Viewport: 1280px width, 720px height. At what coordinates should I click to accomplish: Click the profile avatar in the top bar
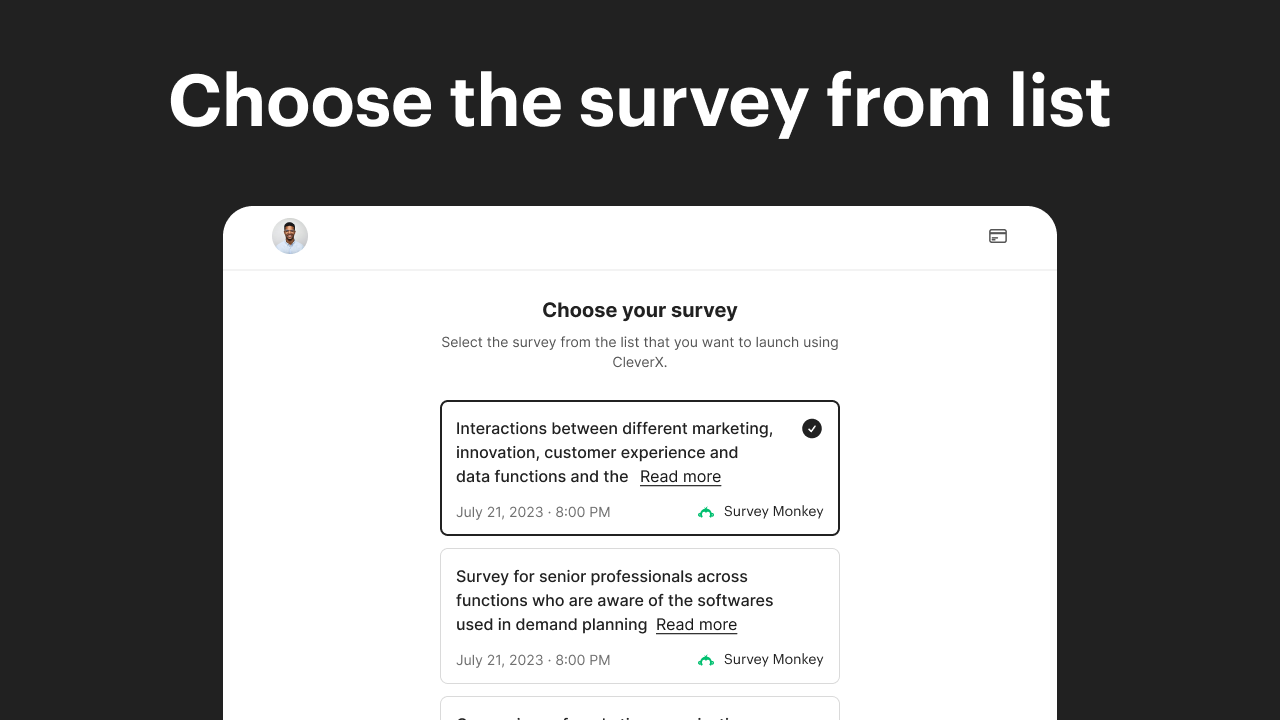(x=290, y=236)
